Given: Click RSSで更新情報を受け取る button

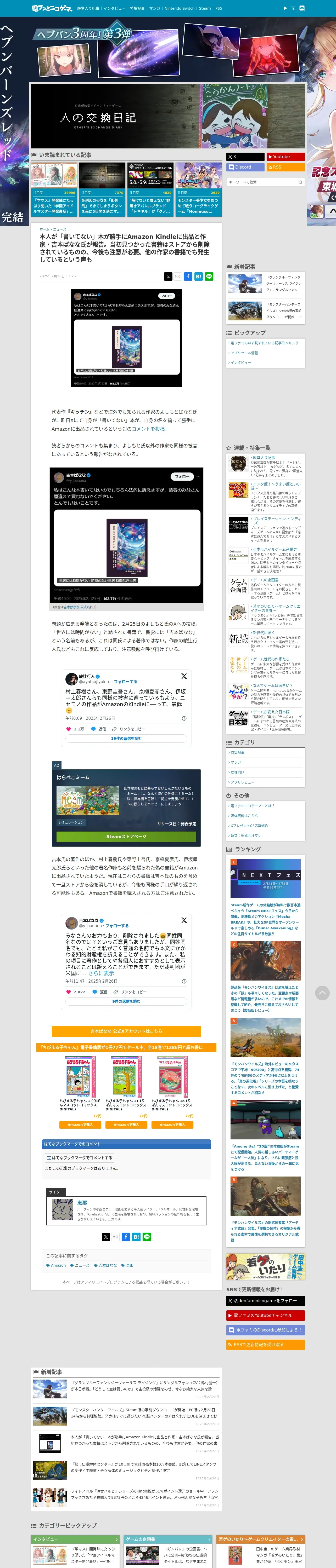Looking at the screenshot, I should tap(265, 1345).
